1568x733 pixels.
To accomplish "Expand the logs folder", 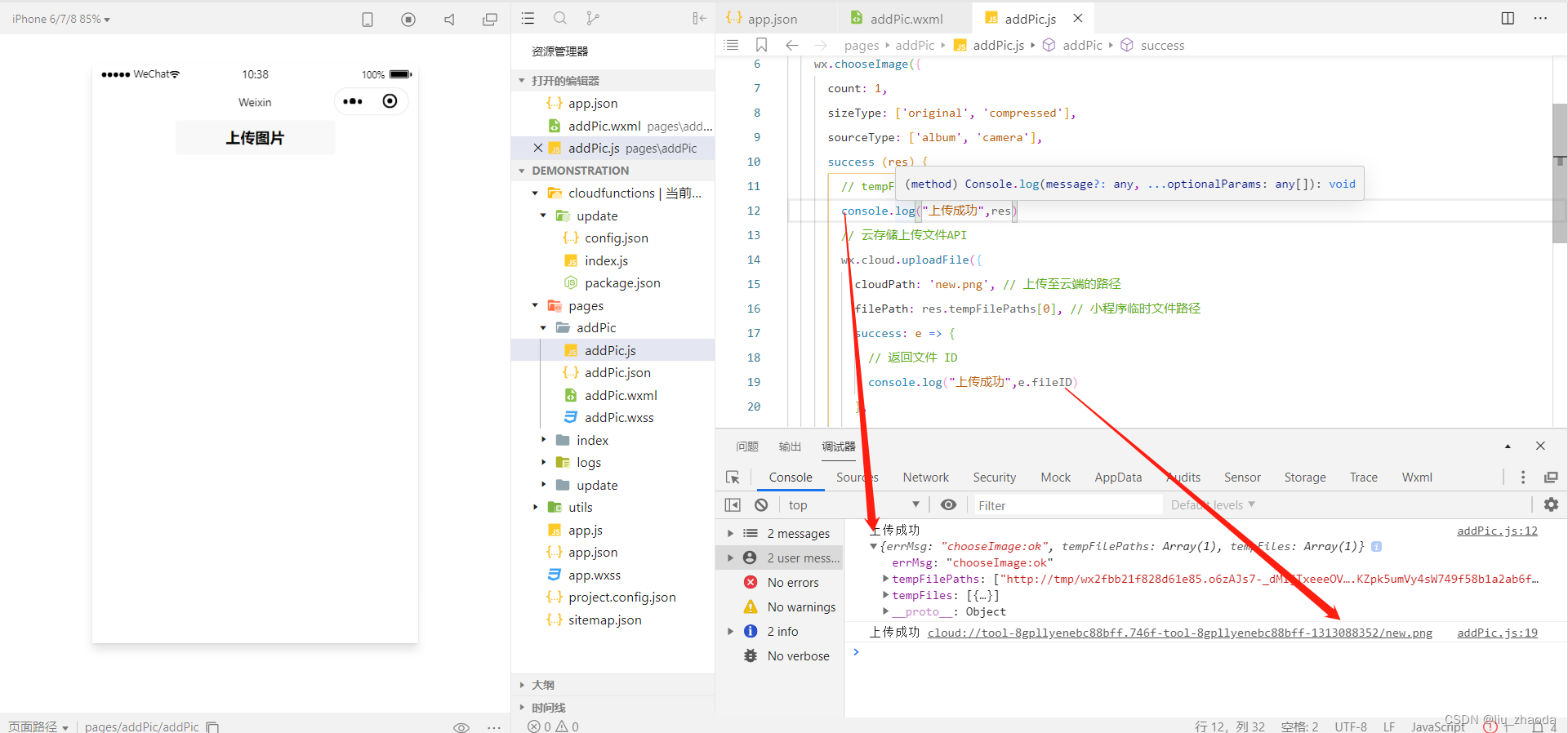I will 543,463.
